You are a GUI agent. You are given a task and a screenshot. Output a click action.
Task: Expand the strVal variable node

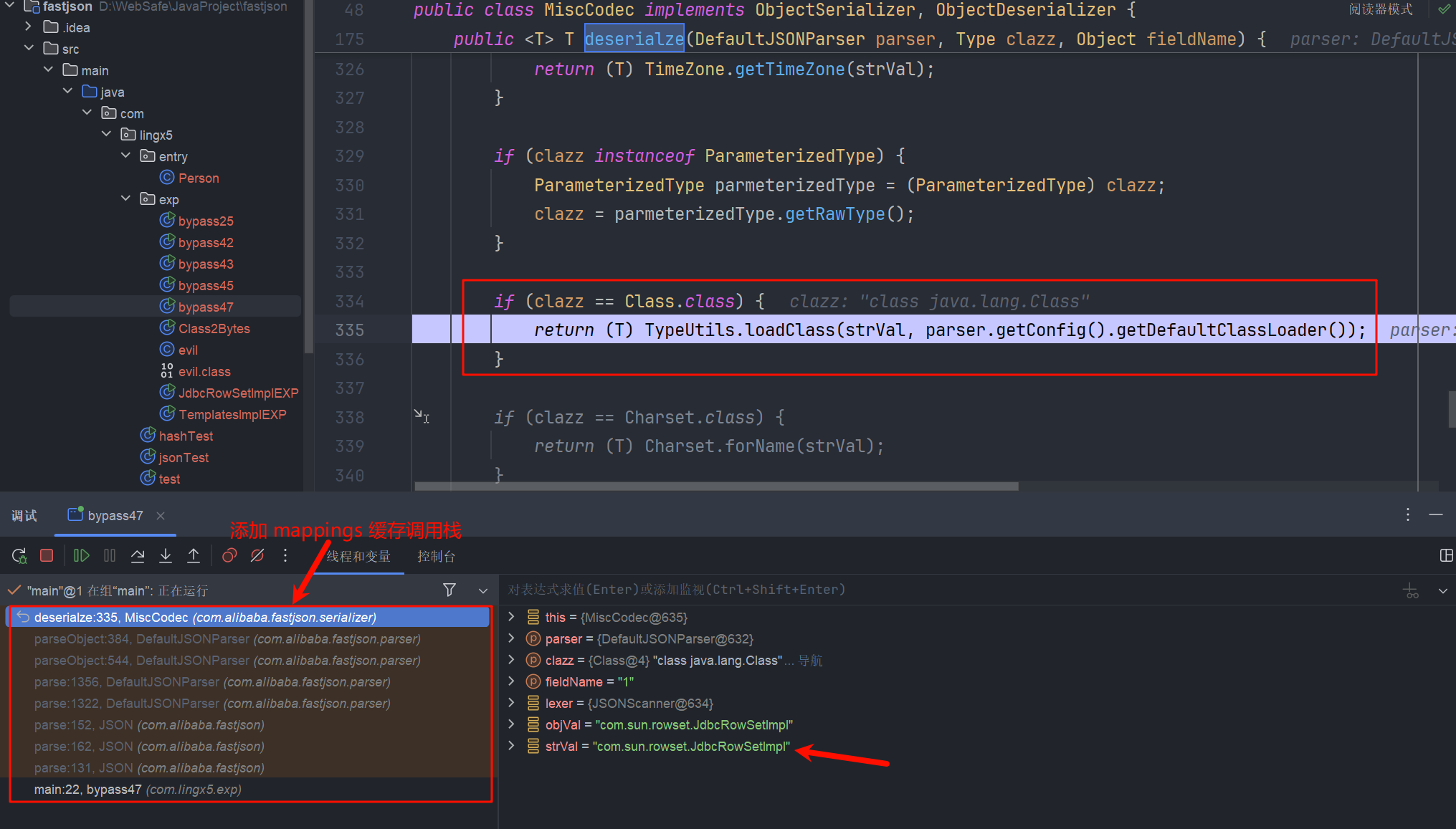[x=511, y=746]
